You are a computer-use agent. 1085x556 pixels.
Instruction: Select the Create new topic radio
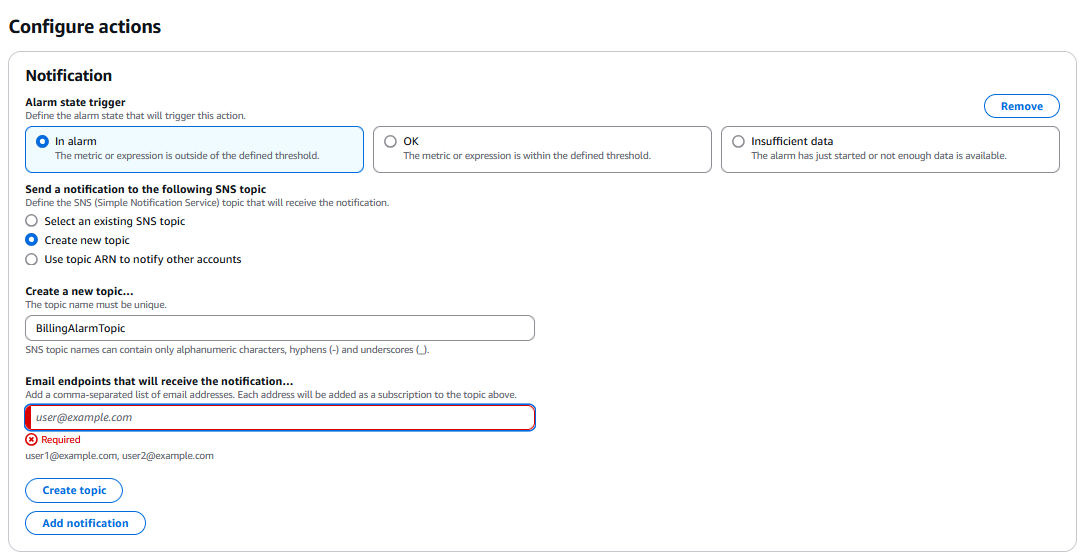(x=32, y=240)
